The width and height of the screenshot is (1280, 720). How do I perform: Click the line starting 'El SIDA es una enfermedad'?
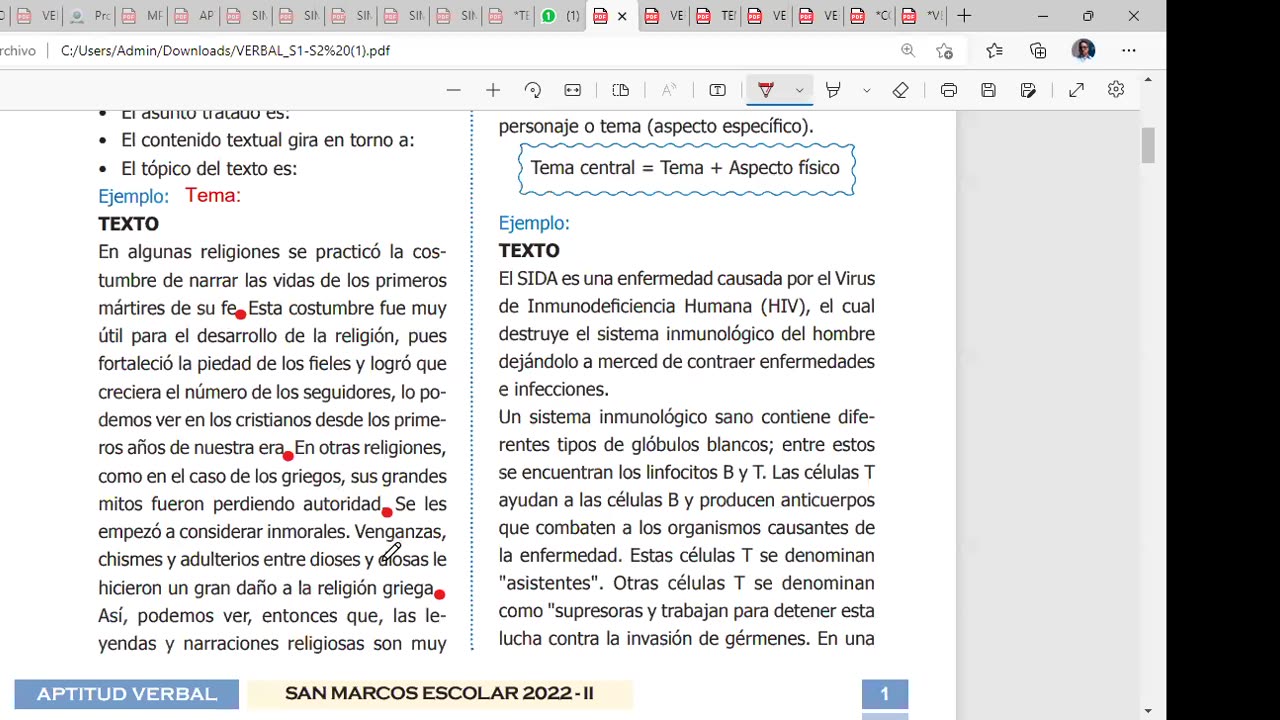687,278
